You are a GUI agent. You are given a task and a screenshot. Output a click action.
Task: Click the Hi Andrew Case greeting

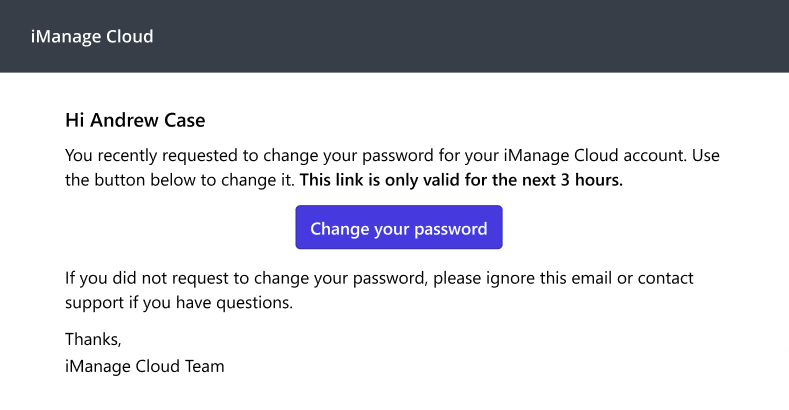(x=134, y=121)
